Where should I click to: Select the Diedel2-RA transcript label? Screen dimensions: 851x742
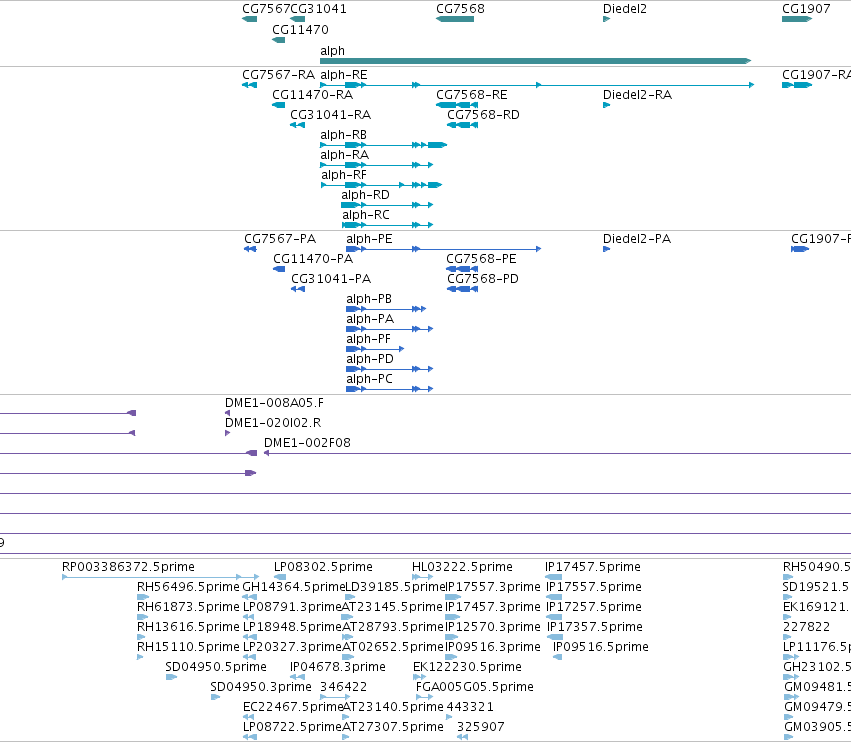pos(637,94)
